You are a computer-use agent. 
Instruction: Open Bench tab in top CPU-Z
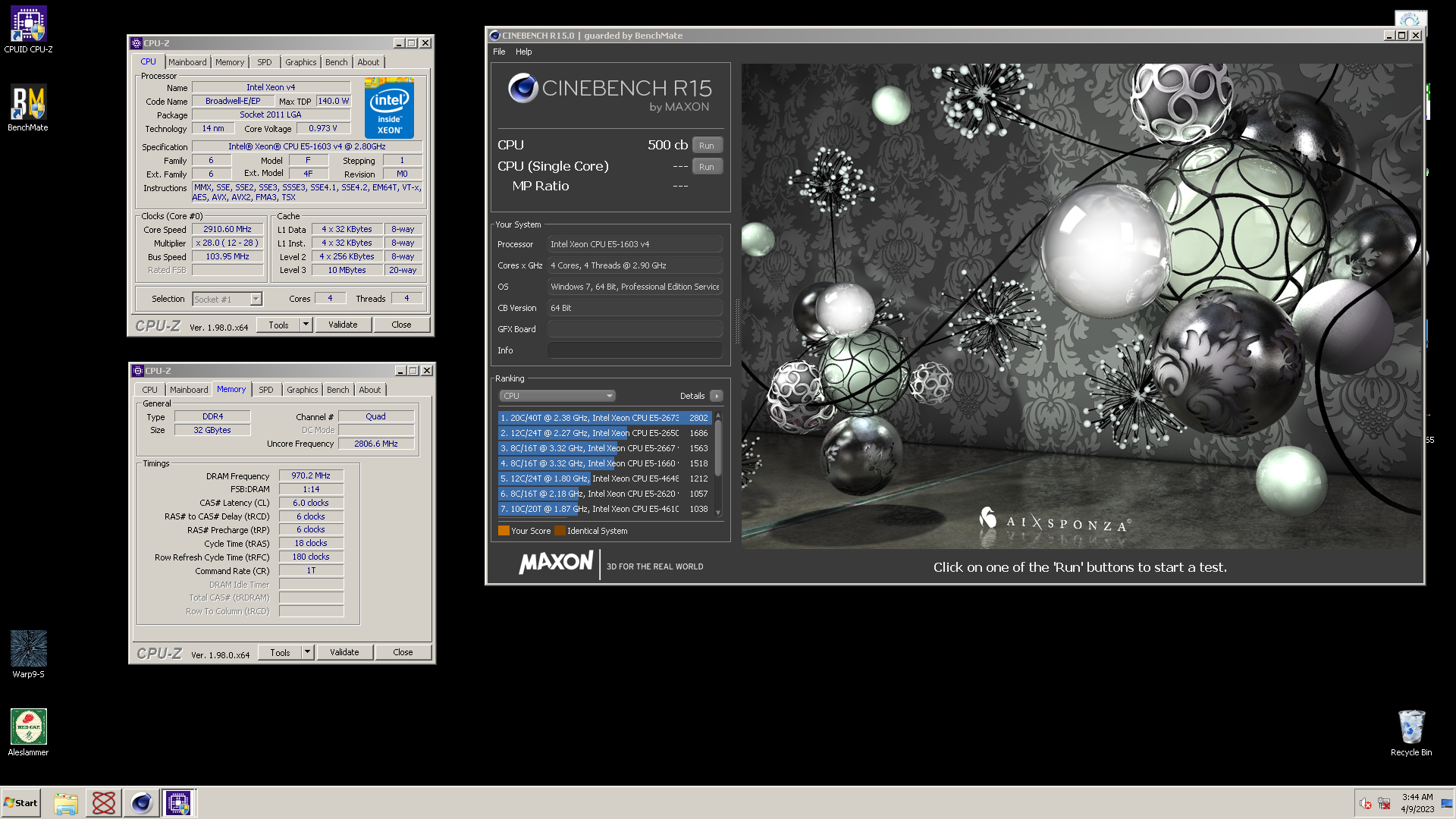point(337,62)
